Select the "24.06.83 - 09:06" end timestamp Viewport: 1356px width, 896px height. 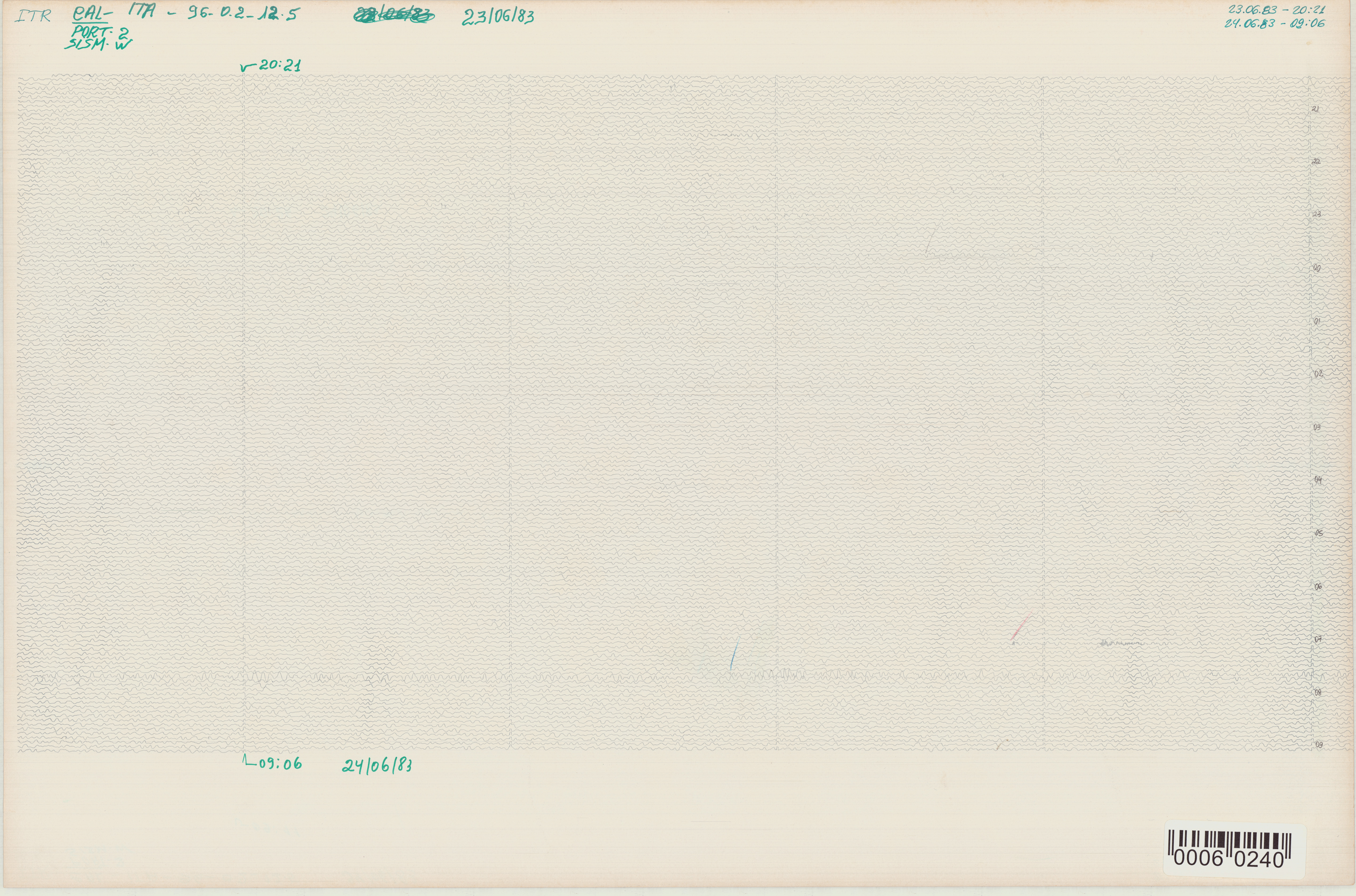click(1275, 24)
